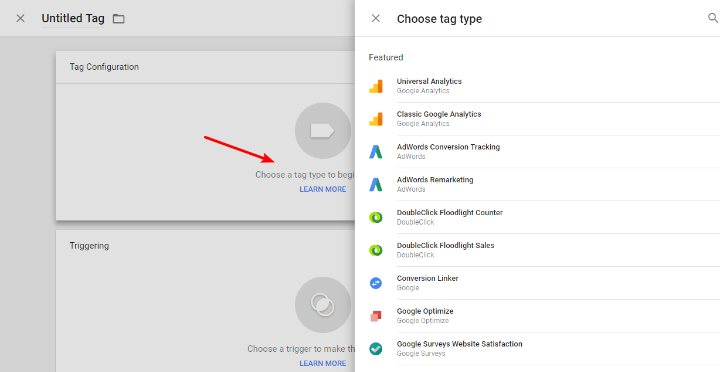The width and height of the screenshot is (720, 372).
Task: Close the Choose tag type panel
Action: 376,18
